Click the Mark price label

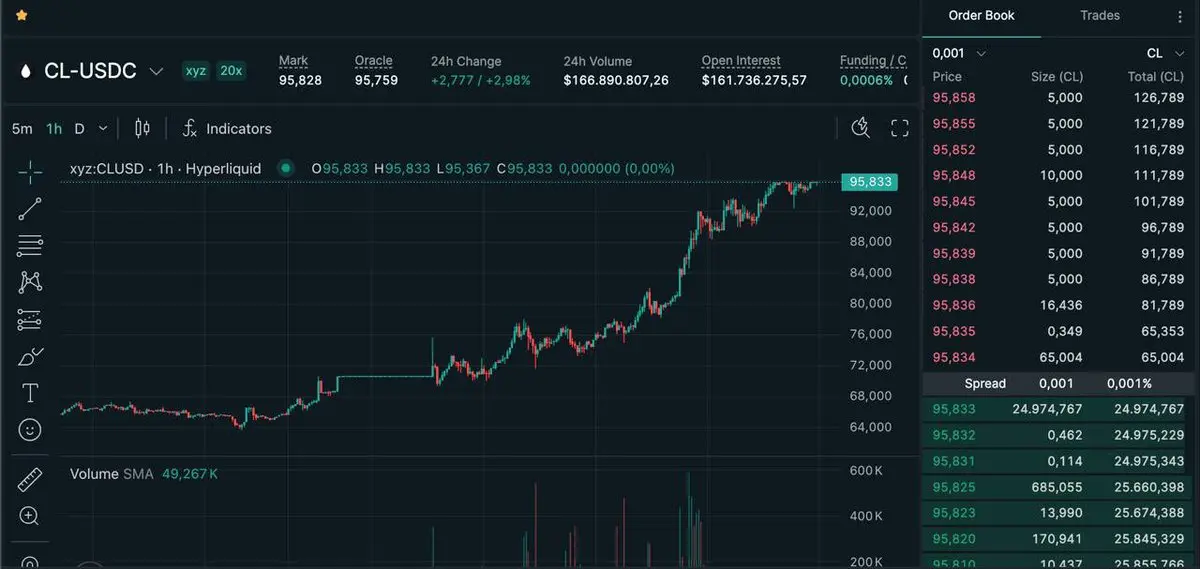tap(293, 61)
